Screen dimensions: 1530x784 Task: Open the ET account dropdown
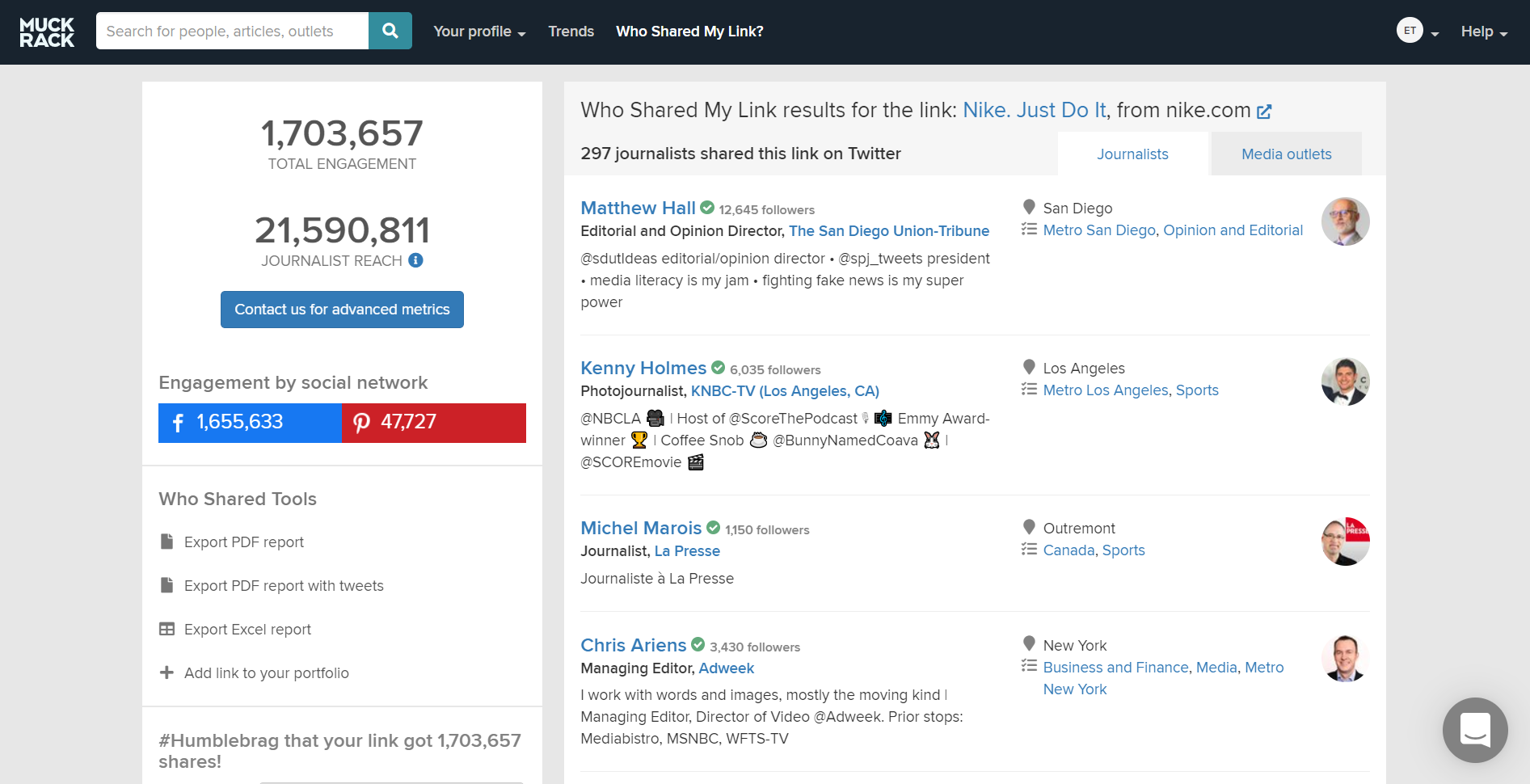tap(1418, 32)
